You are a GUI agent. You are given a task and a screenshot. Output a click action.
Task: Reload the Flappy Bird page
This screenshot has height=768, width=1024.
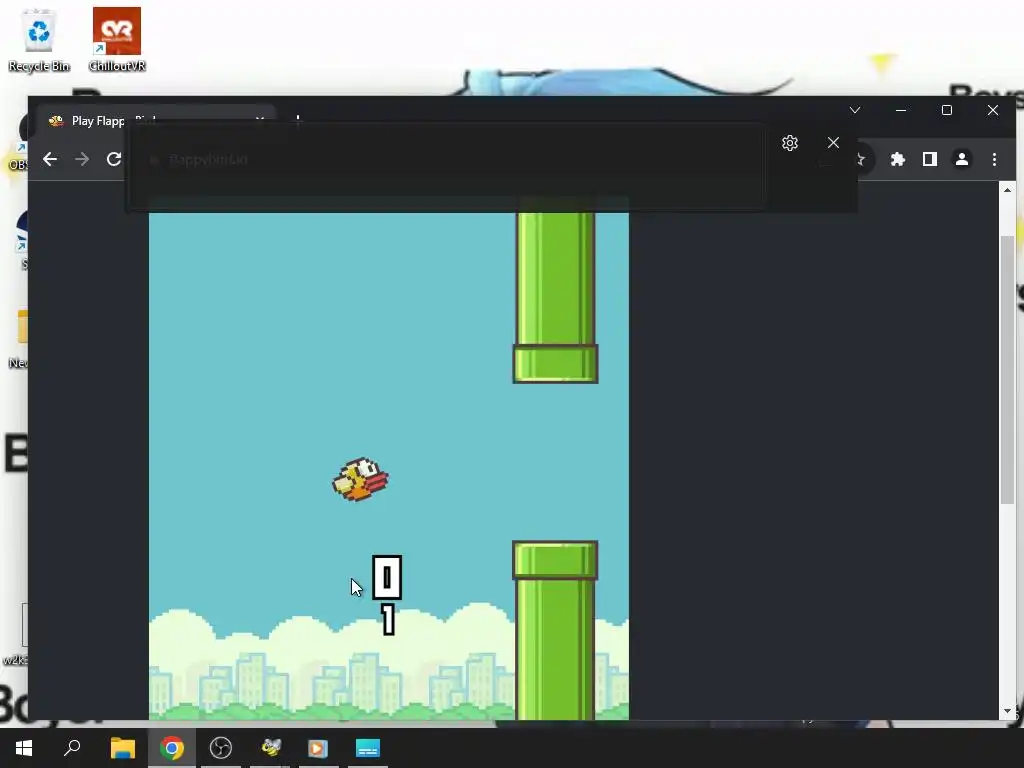(x=114, y=159)
